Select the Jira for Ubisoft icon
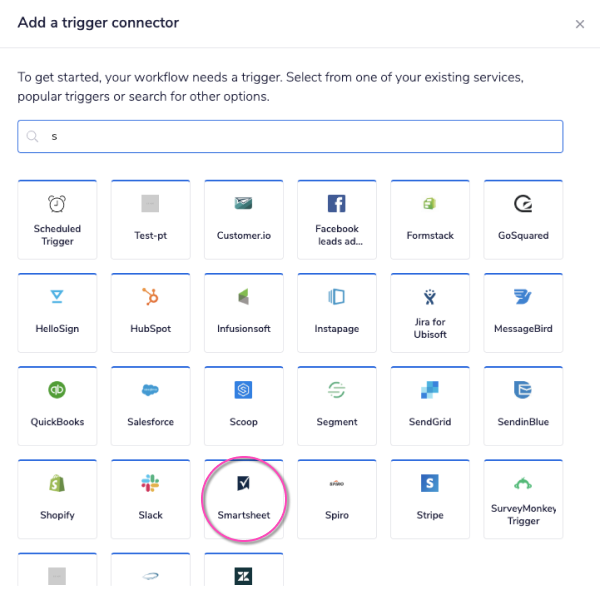Viewport: 600px width, 603px height. [430, 297]
